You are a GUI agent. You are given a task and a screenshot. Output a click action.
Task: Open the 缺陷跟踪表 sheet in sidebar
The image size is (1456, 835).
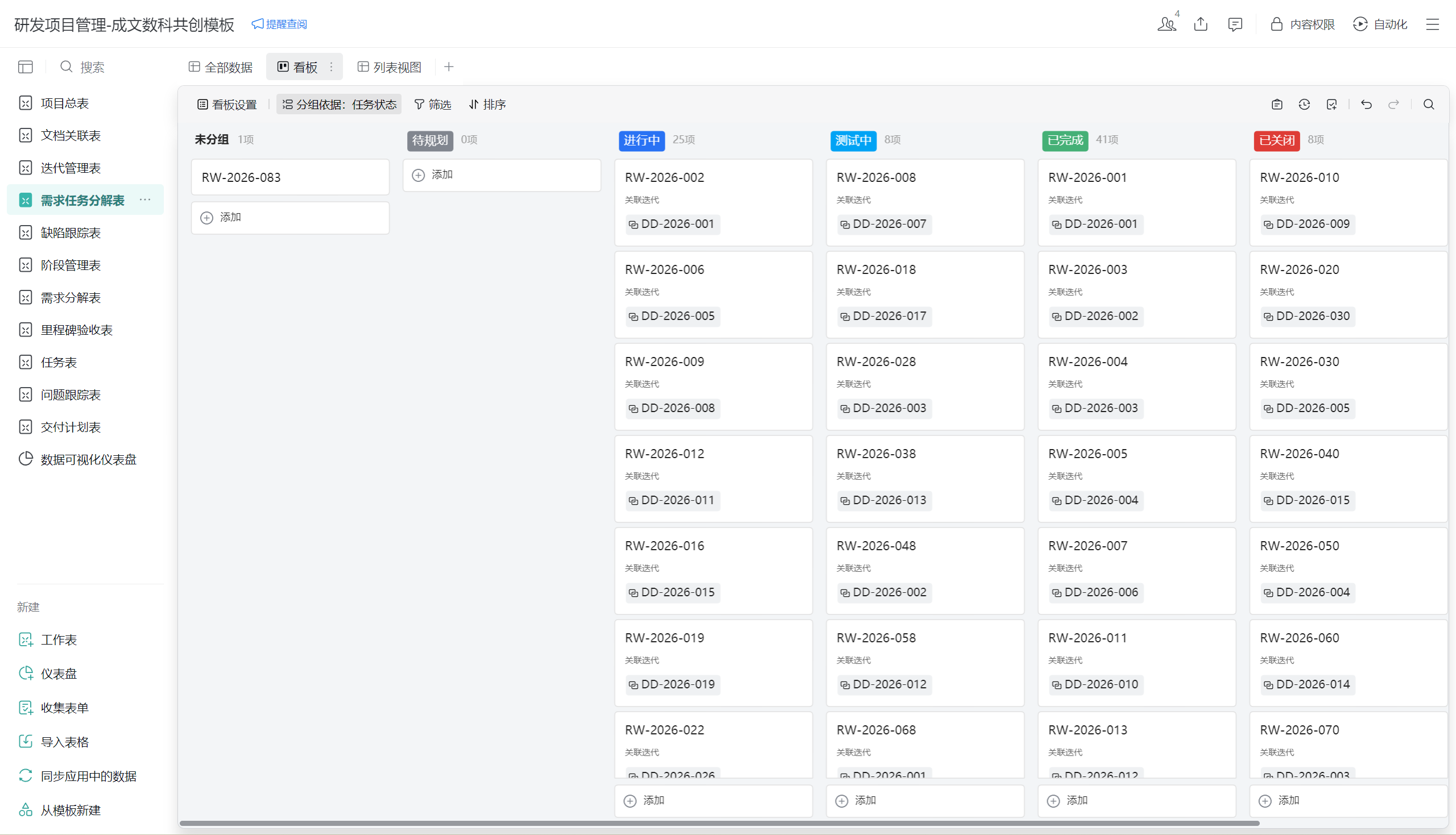pyautogui.click(x=71, y=233)
